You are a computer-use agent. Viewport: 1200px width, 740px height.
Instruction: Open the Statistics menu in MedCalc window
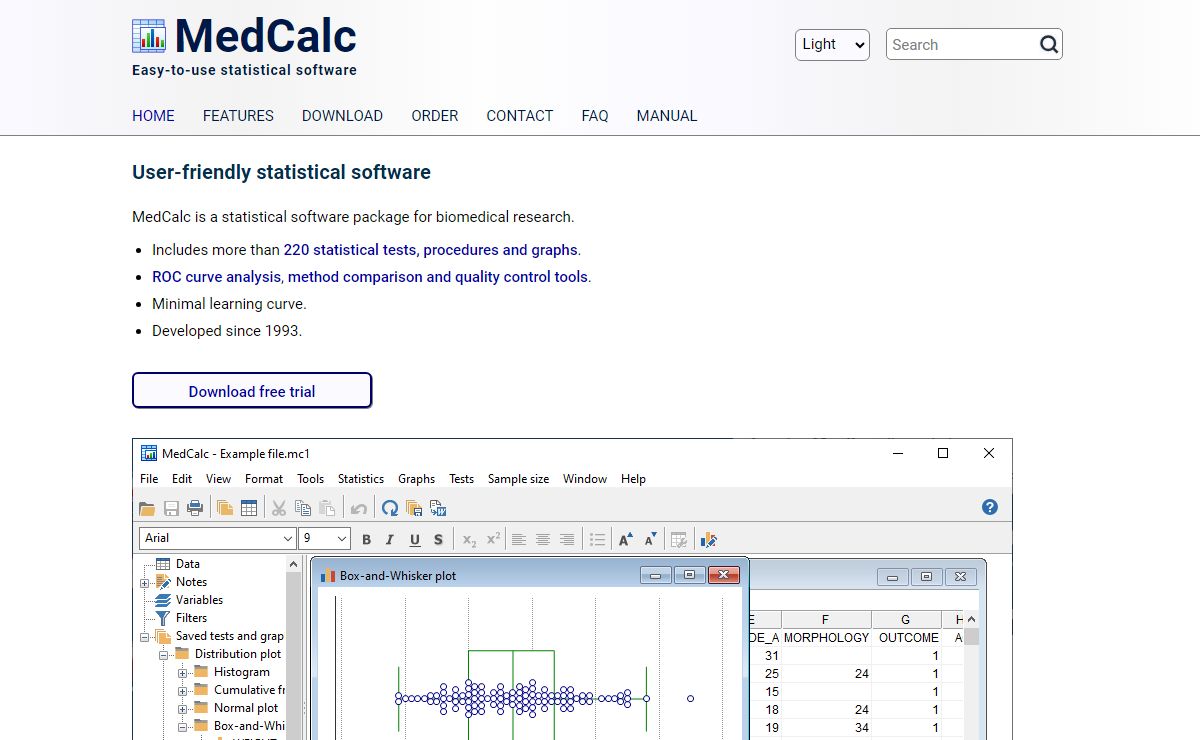(x=361, y=479)
